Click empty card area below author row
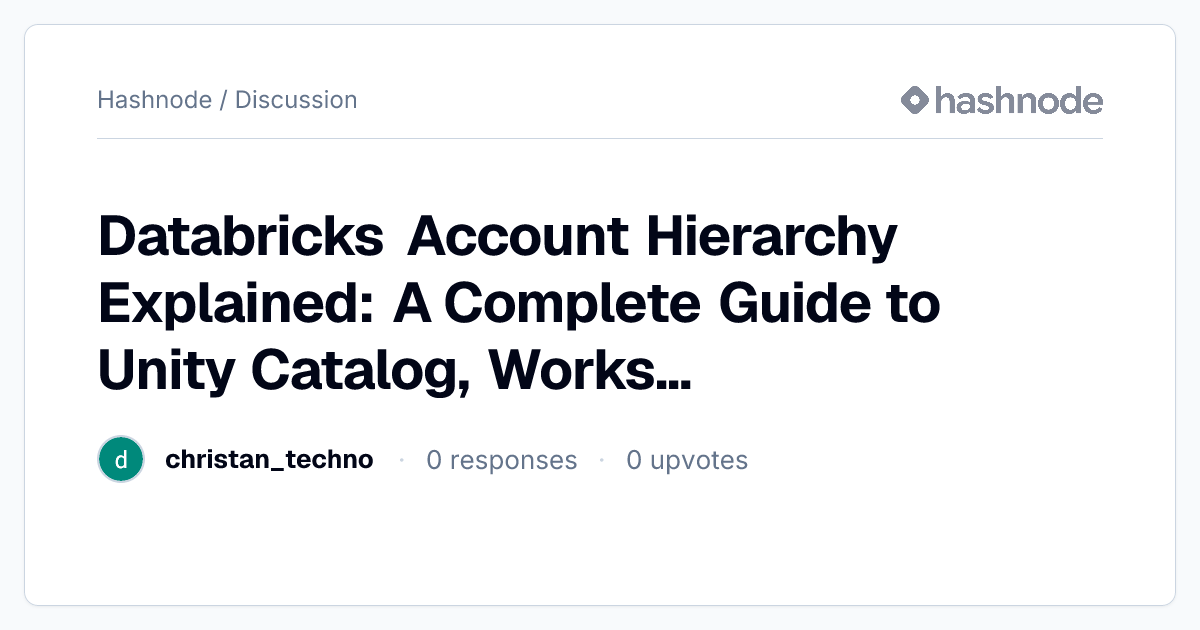This screenshot has height=630, width=1200. pos(600,545)
